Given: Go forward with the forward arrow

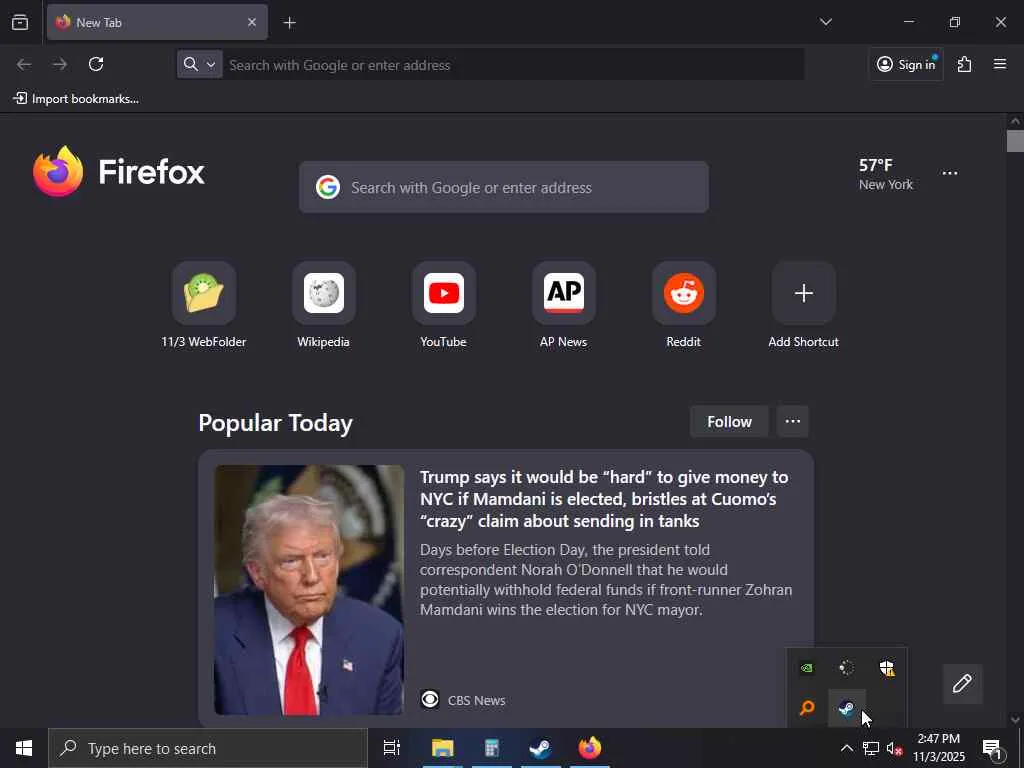Looking at the screenshot, I should [60, 64].
